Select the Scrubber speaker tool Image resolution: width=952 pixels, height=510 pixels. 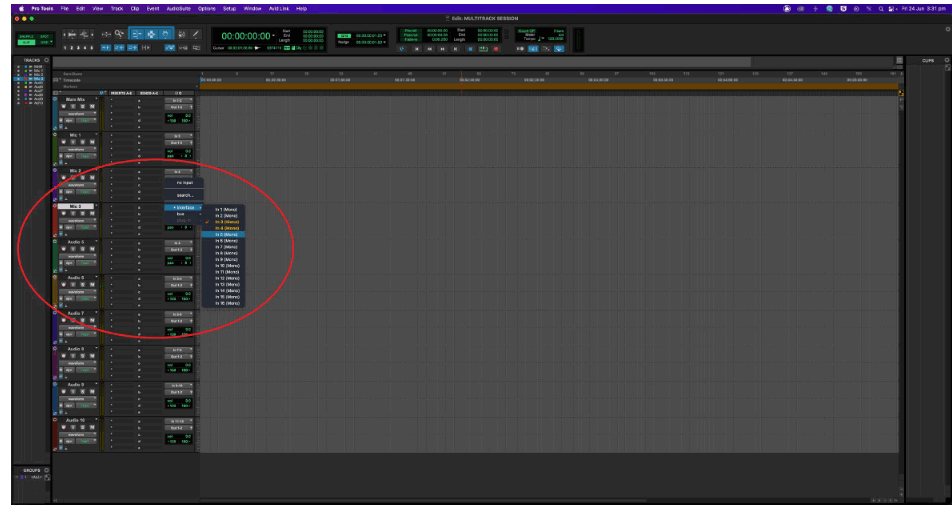click(182, 33)
